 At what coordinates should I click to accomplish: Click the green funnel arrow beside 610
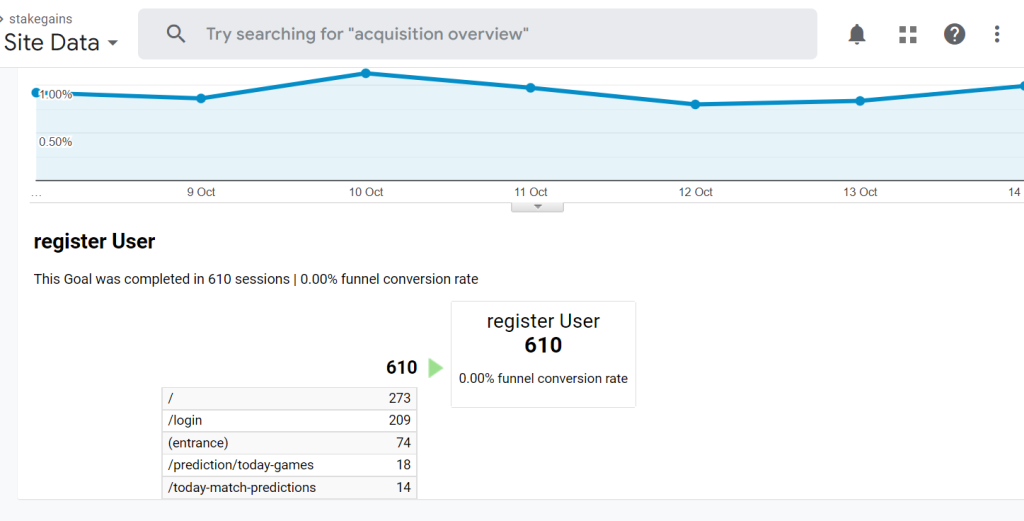point(435,368)
